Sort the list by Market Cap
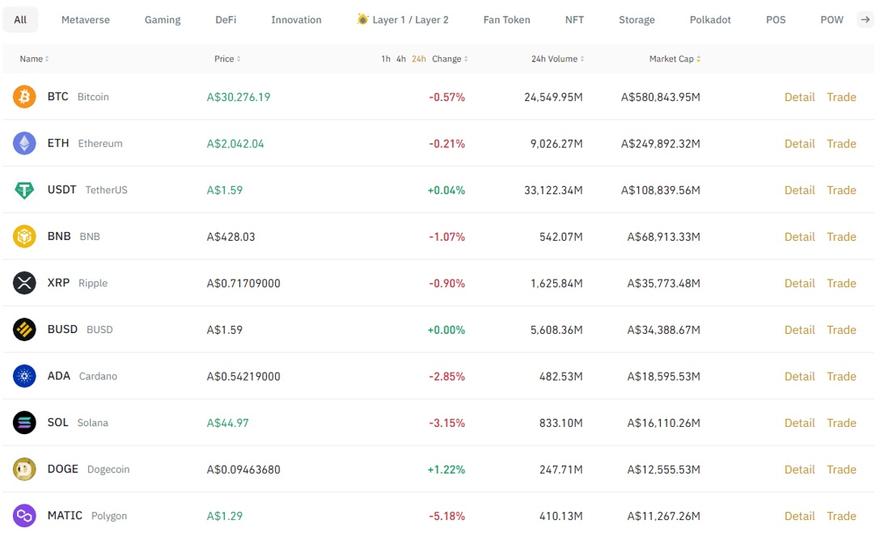The width and height of the screenshot is (880, 536). (675, 59)
